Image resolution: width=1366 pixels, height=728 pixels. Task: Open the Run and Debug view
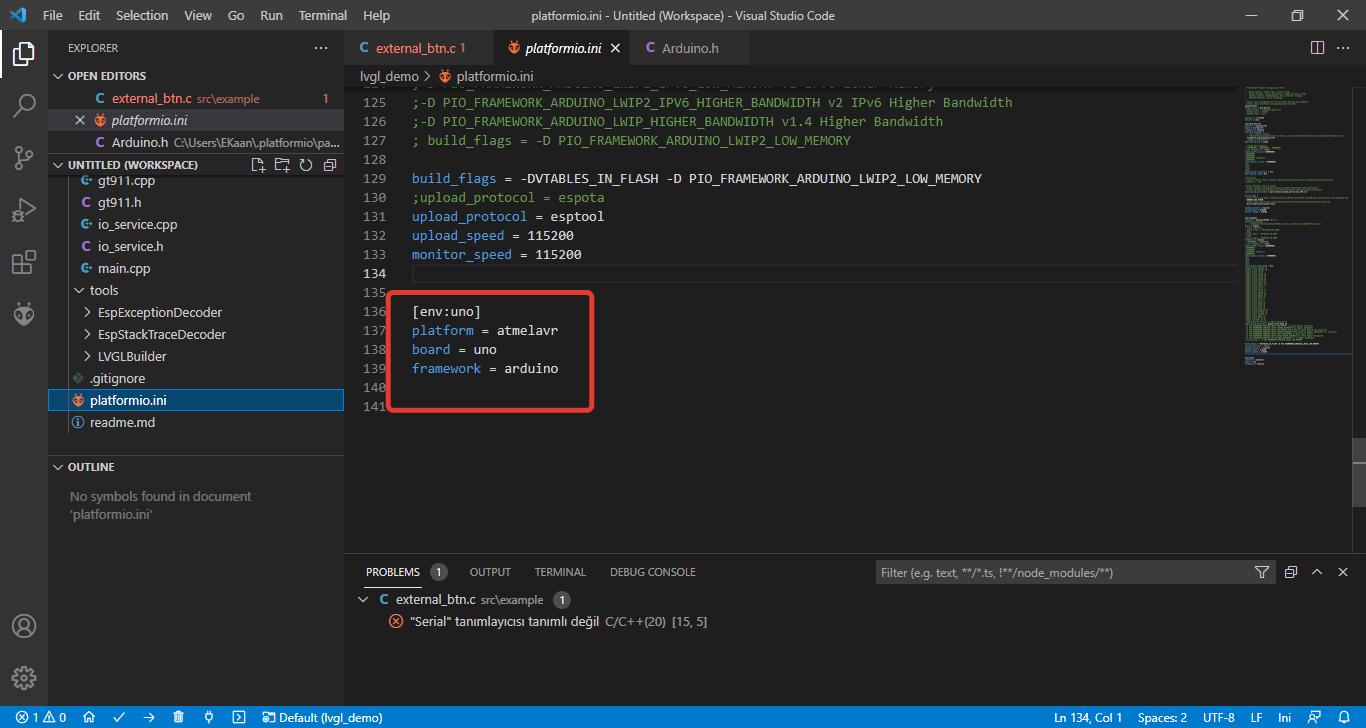[24, 210]
